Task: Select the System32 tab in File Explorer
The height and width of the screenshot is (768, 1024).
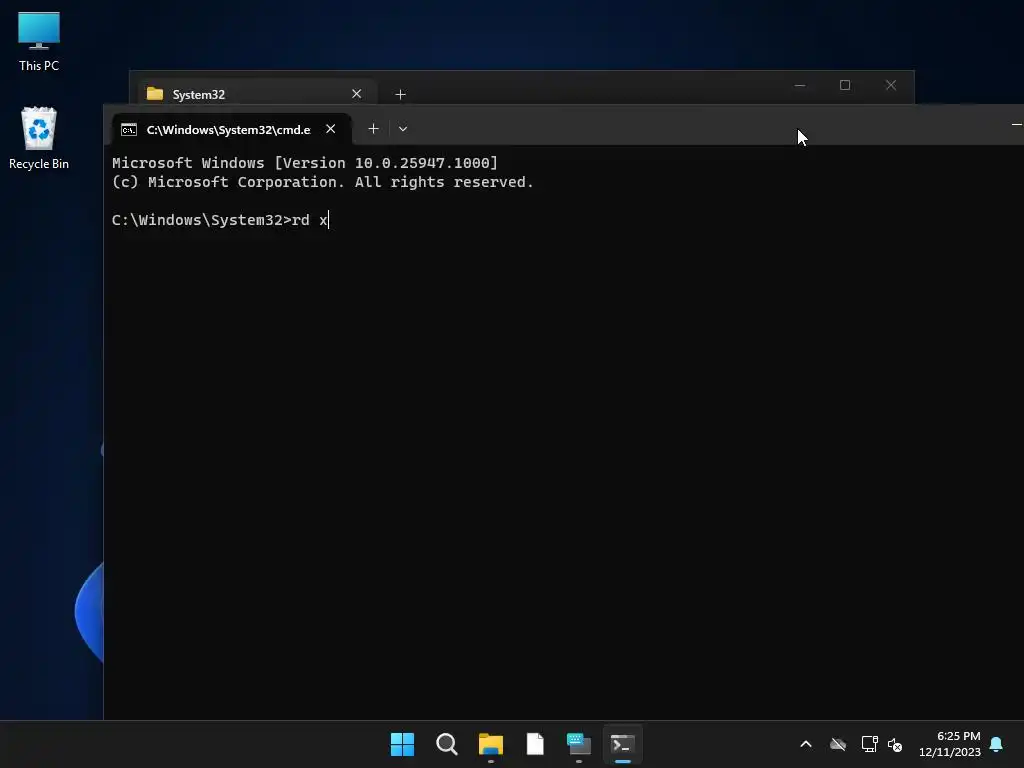Action: tap(257, 94)
